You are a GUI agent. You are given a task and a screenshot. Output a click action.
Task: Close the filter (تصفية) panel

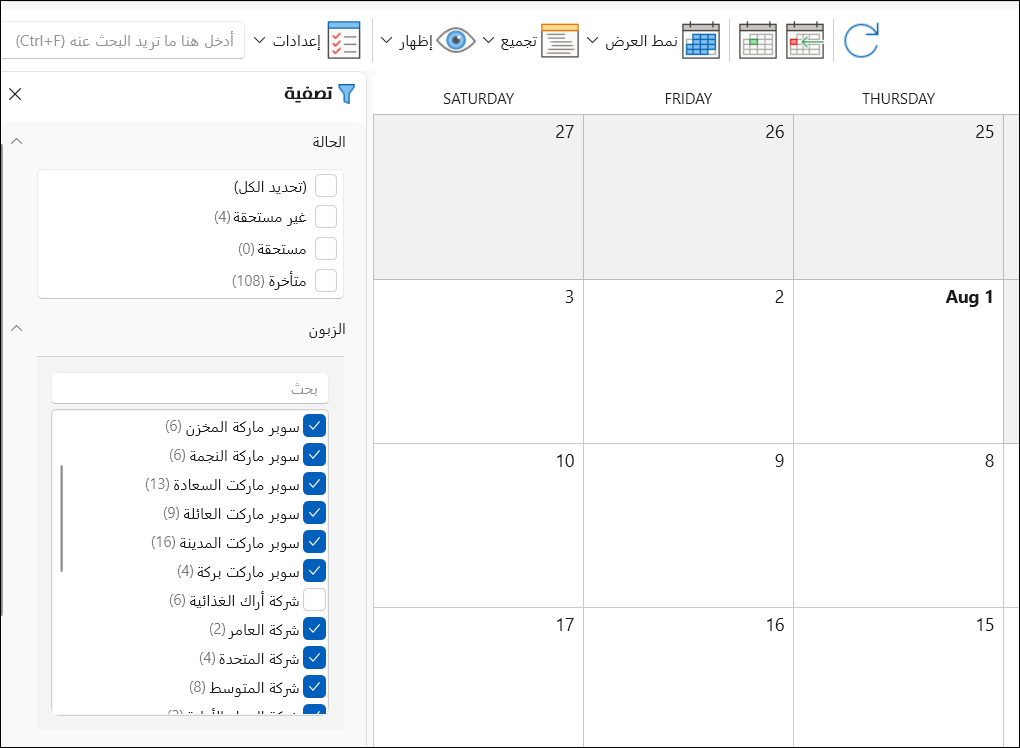pos(15,94)
